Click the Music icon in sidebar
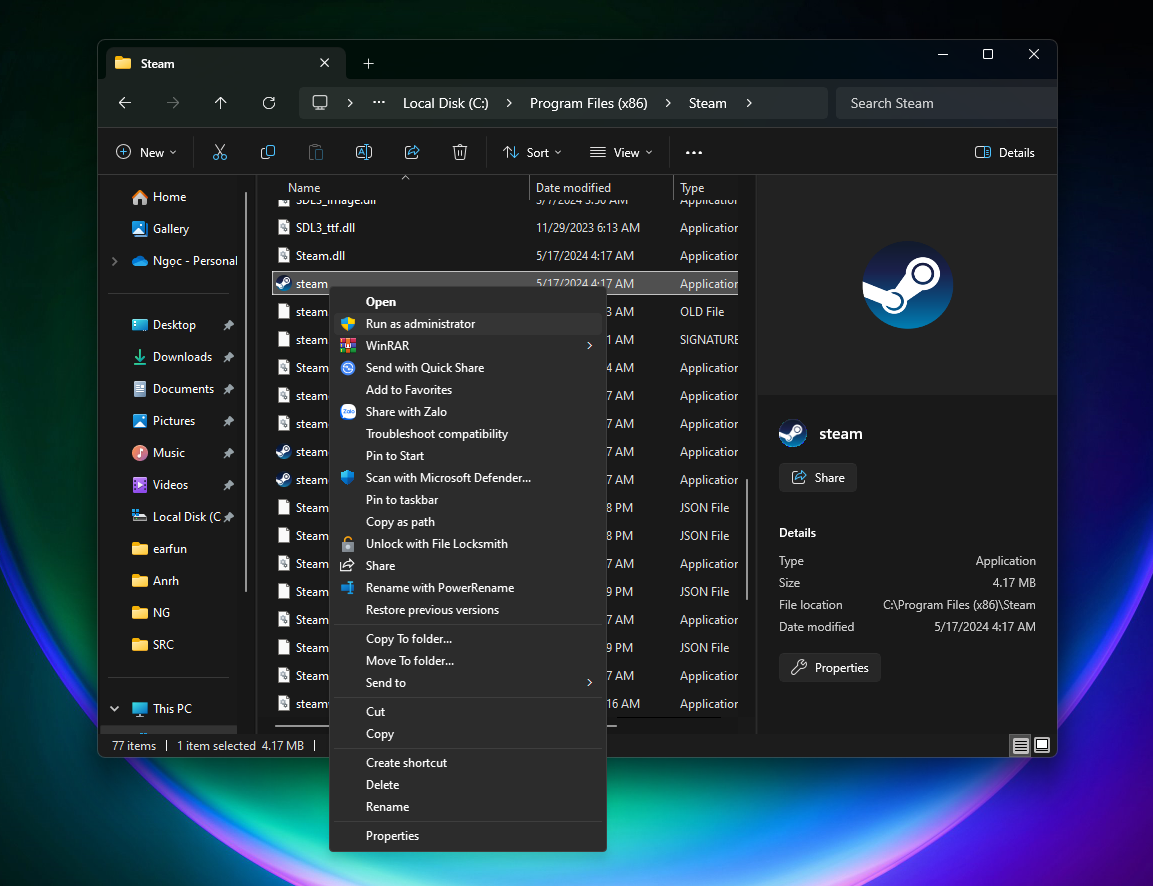 point(140,453)
